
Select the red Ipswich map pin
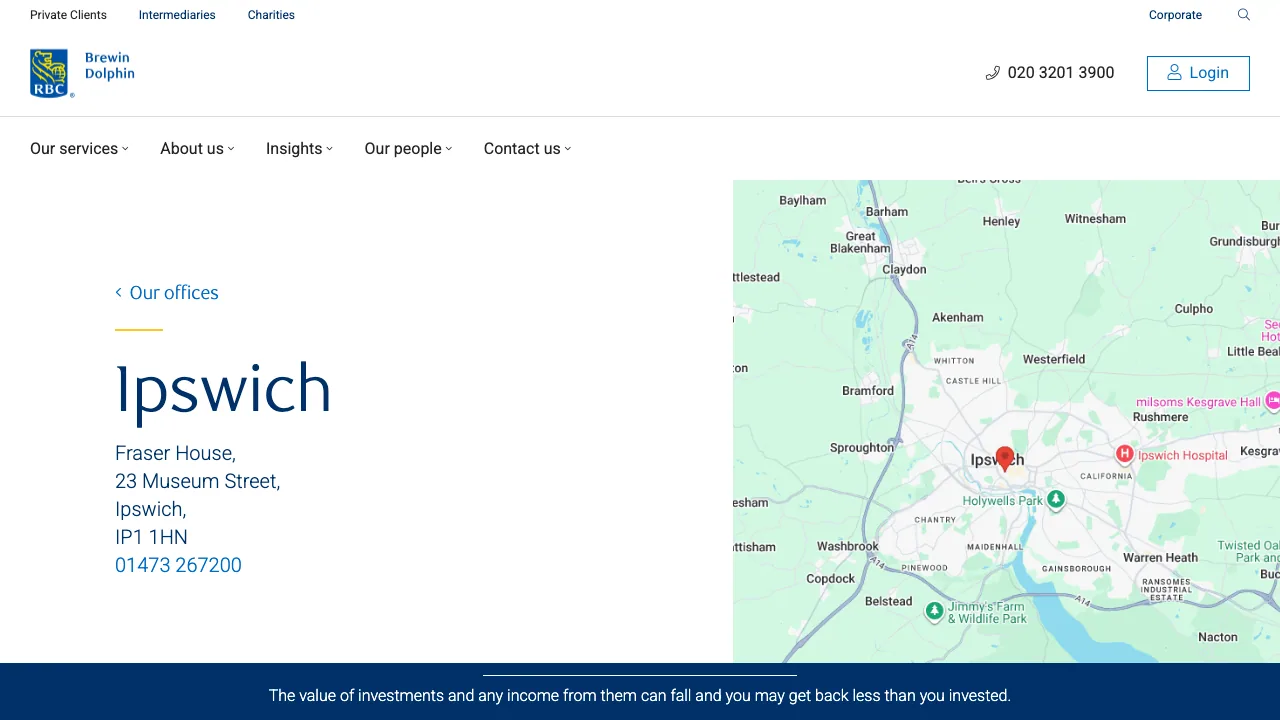[1005, 457]
